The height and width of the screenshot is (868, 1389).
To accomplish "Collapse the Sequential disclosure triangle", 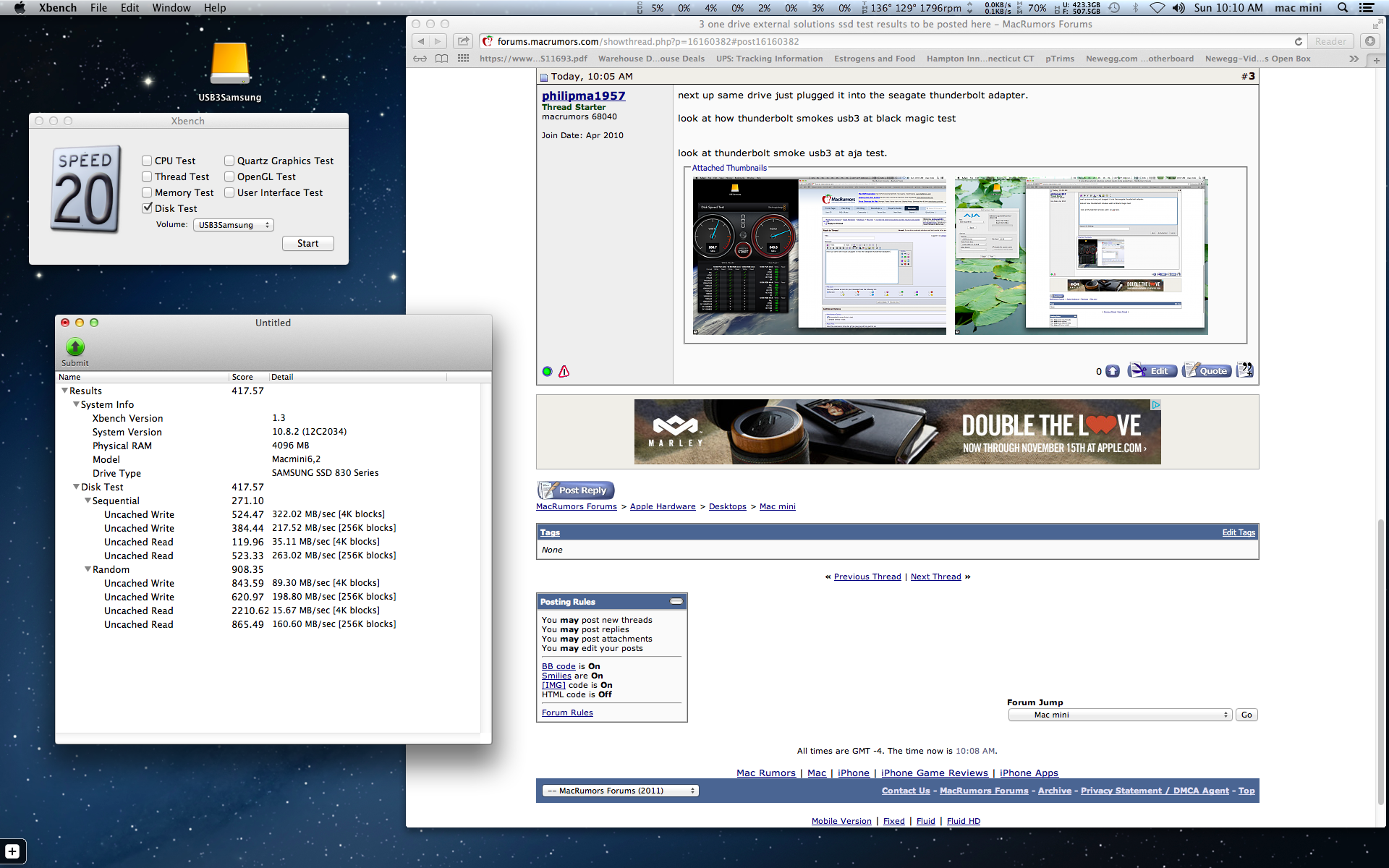I will 88,501.
